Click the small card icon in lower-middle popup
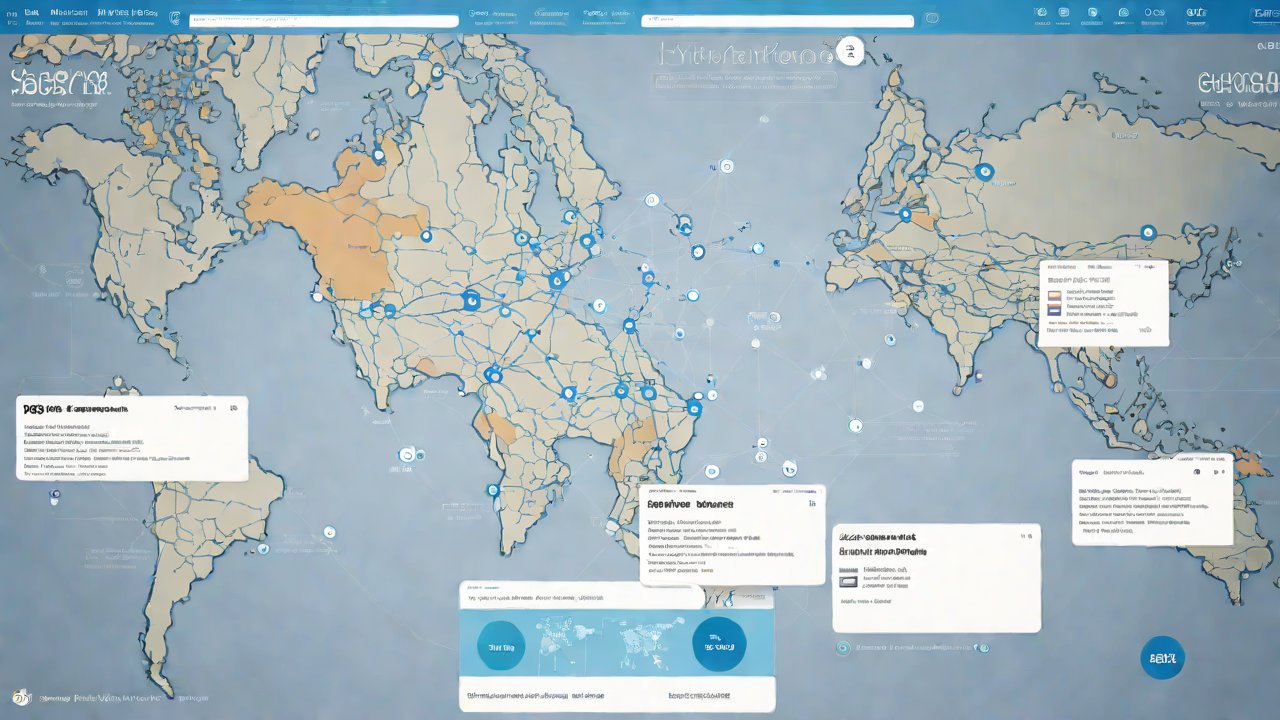 (x=848, y=580)
